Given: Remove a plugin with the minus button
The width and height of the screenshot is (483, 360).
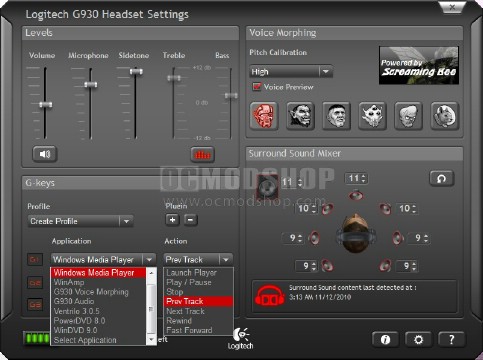Looking at the screenshot, I should (190, 220).
